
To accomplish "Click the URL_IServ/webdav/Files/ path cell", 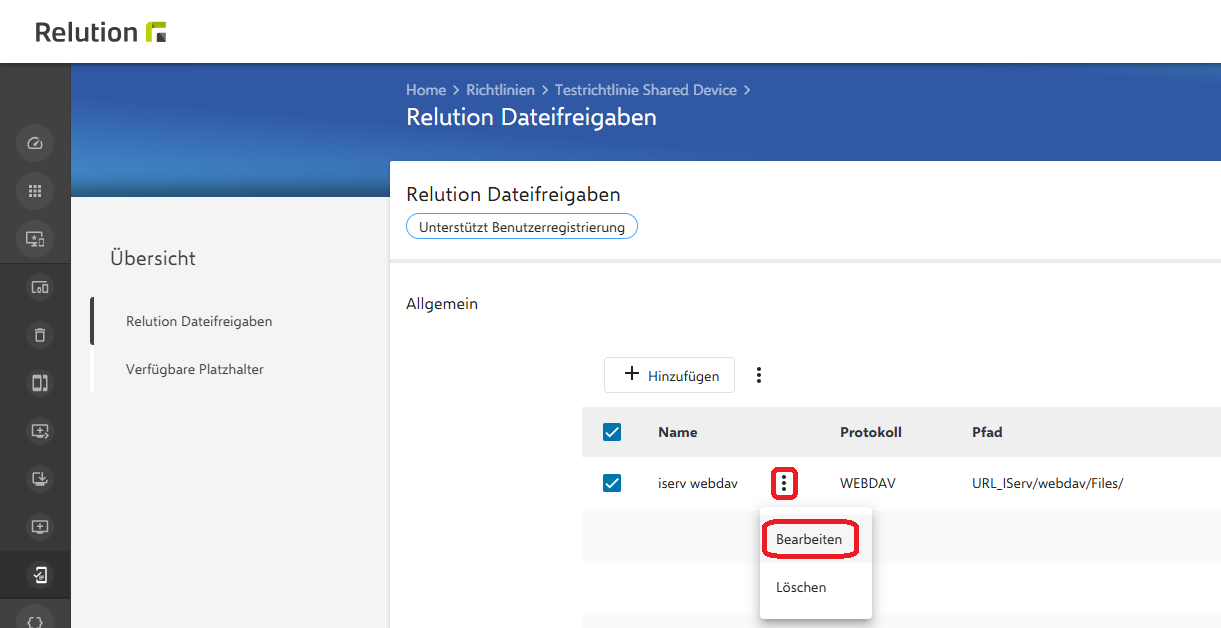I will (x=1048, y=483).
